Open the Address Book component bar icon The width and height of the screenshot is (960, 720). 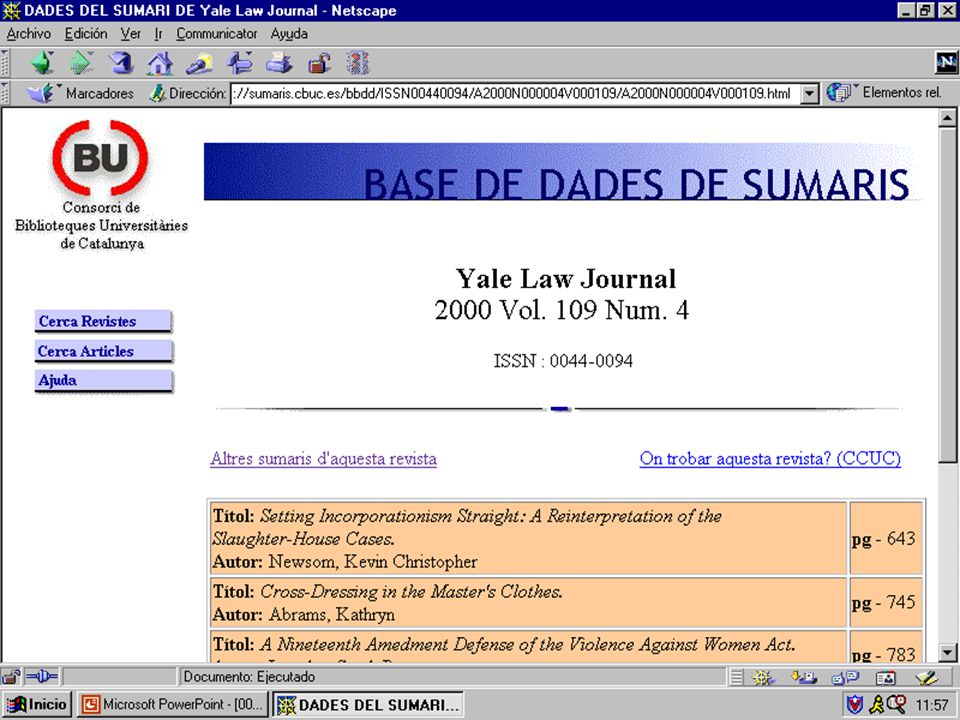pyautogui.click(x=885, y=677)
